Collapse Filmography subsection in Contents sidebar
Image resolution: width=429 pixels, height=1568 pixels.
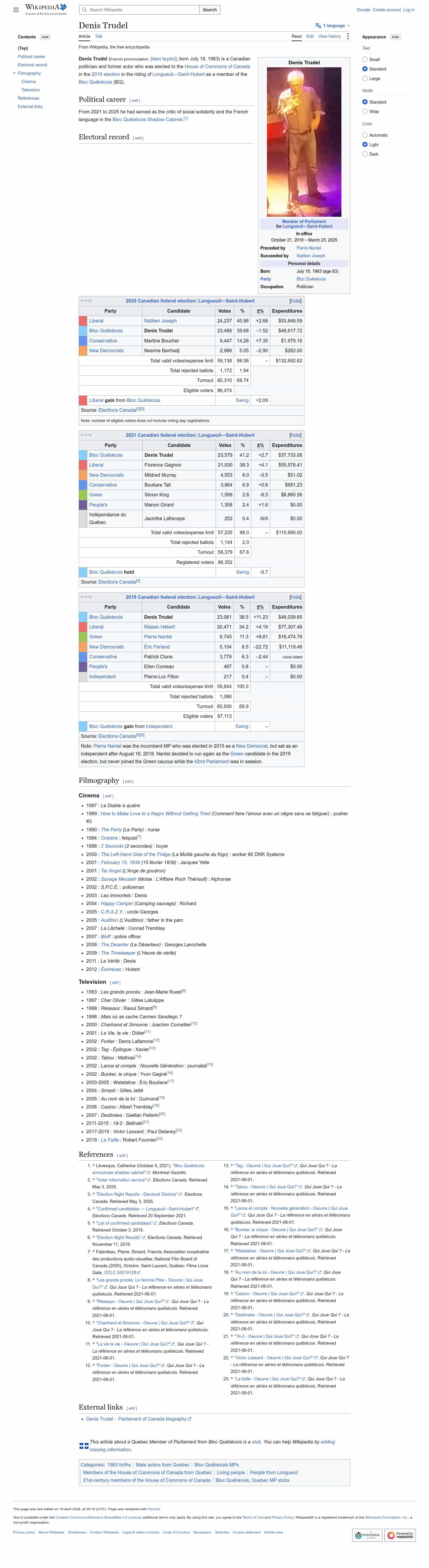coord(14,73)
